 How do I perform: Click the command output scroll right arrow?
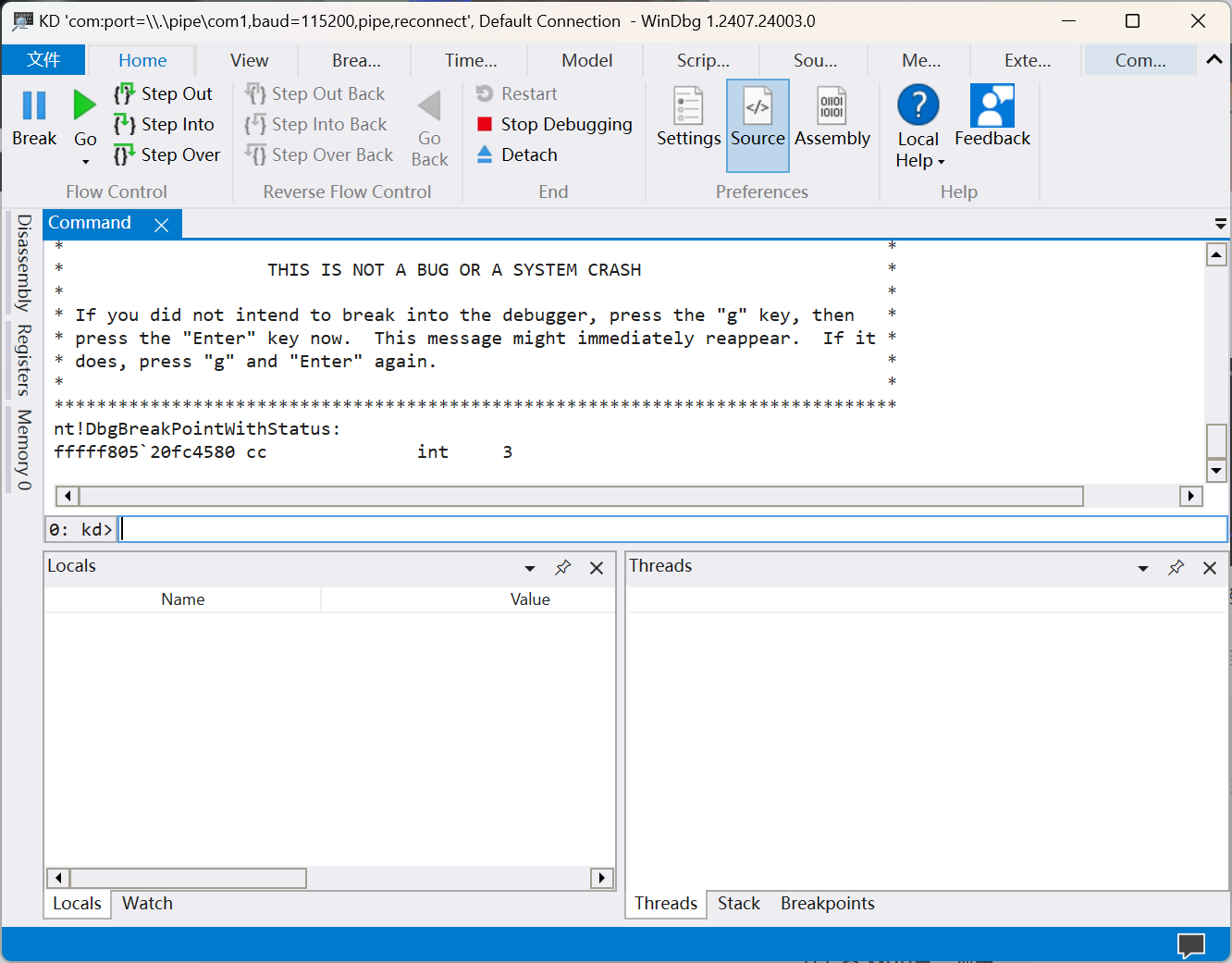pyautogui.click(x=1191, y=496)
